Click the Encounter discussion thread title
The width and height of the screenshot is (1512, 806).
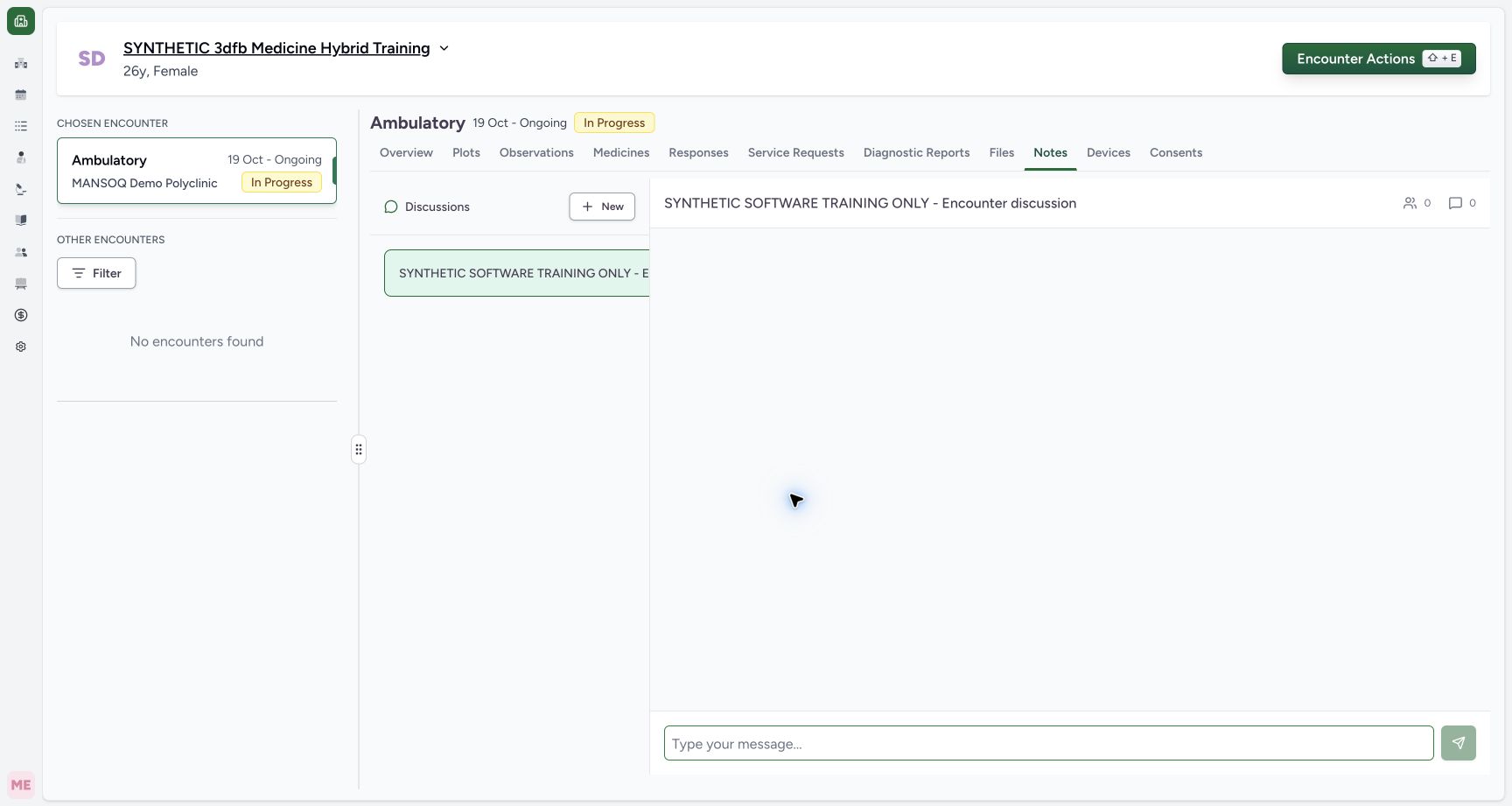pyautogui.click(x=870, y=203)
